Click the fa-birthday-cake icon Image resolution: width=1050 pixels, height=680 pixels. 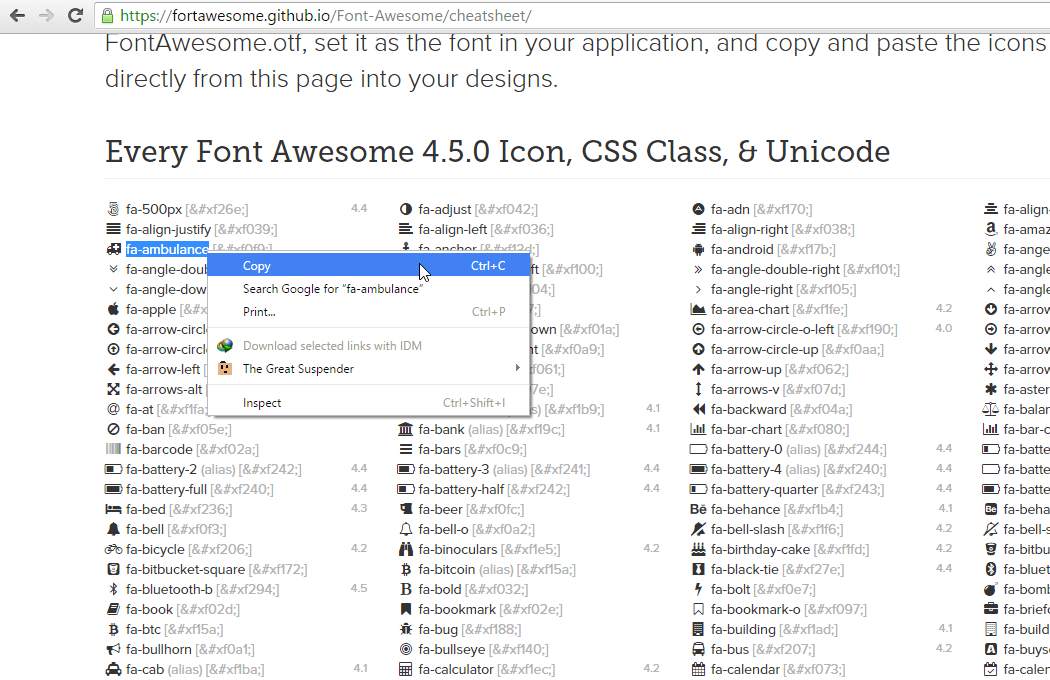698,549
